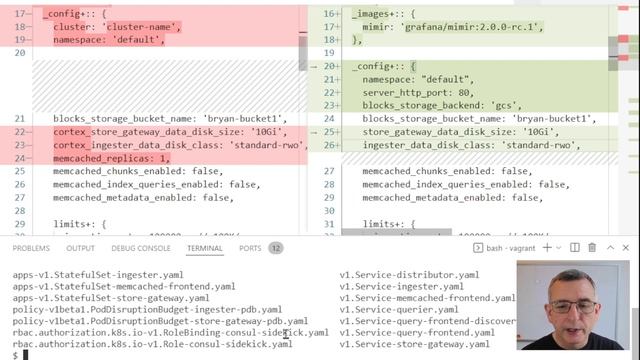This screenshot has width=640, height=360.
Task: Maximize the panel with chevron up
Action: (610, 248)
